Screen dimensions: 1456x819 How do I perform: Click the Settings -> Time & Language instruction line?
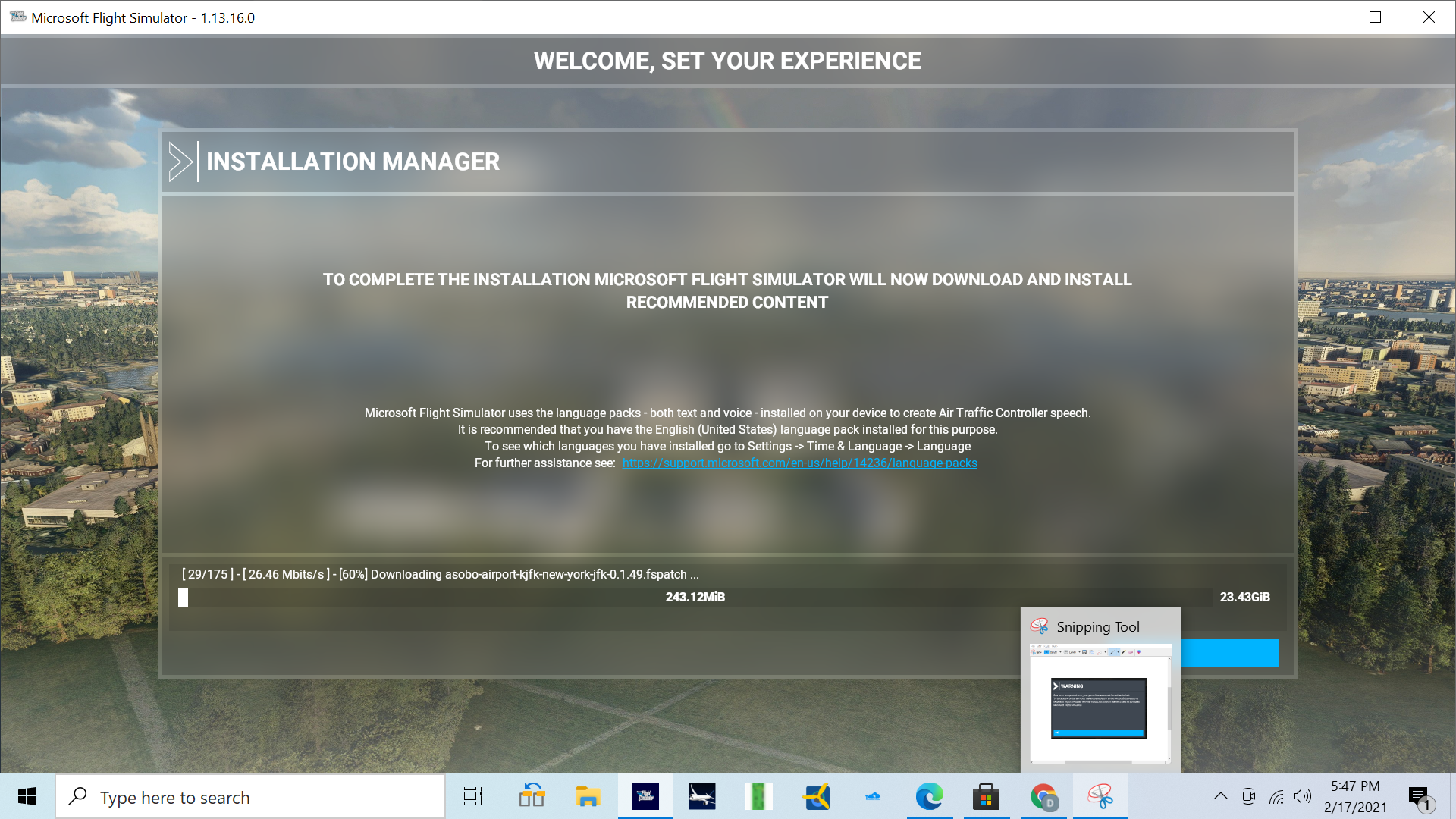coord(727,447)
